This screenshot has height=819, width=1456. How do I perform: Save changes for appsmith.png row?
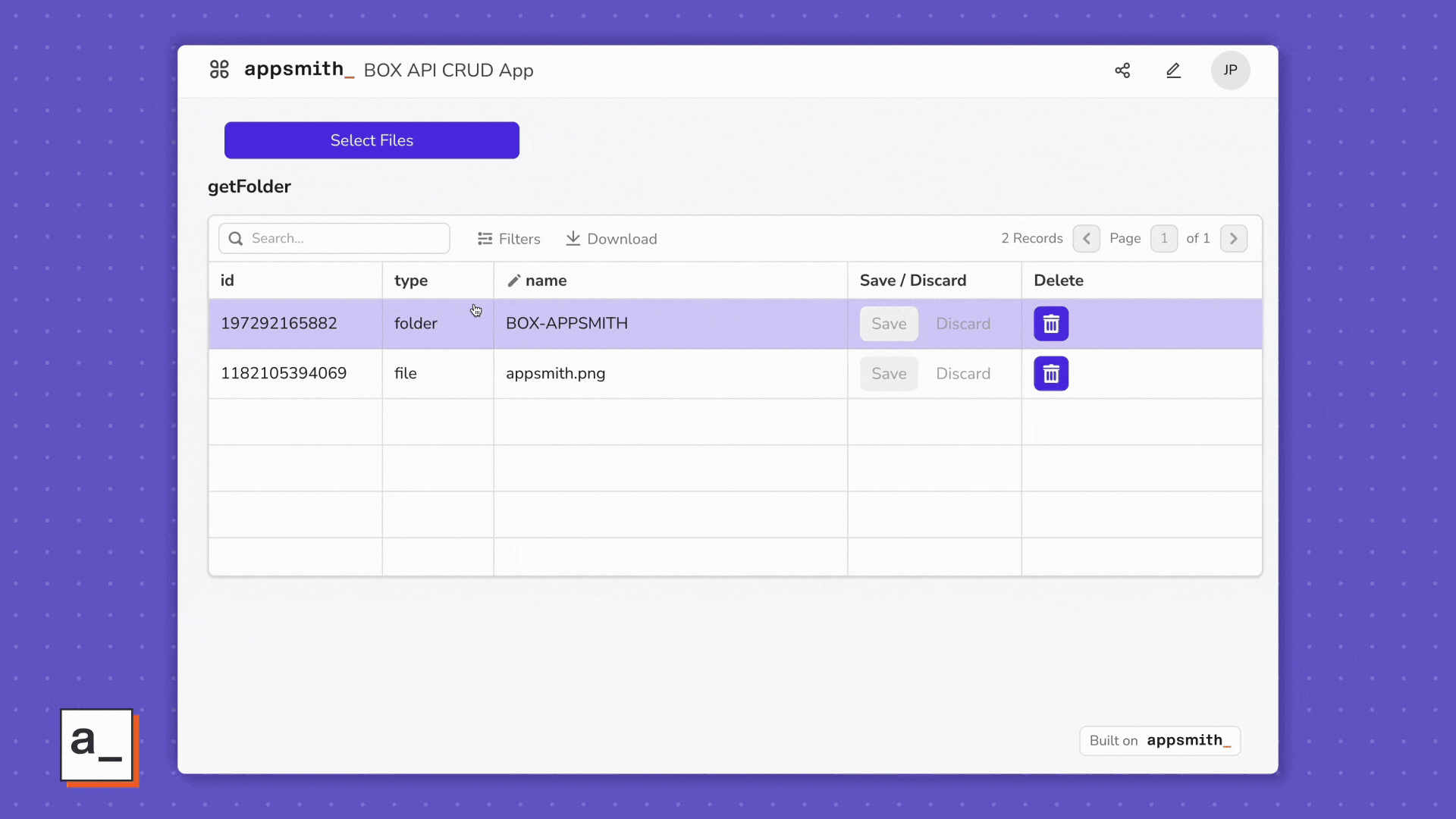point(889,374)
